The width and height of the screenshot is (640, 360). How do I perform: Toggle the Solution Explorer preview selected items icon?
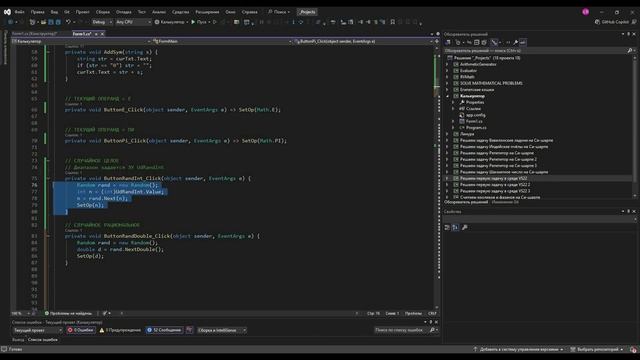coord(523,42)
